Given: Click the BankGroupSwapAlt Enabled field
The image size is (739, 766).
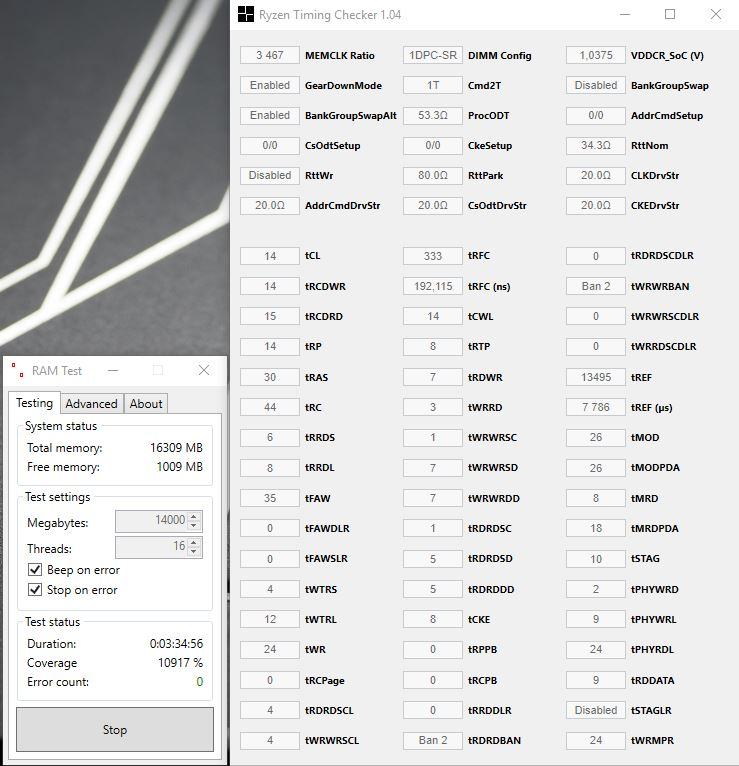Looking at the screenshot, I should pyautogui.click(x=270, y=115).
